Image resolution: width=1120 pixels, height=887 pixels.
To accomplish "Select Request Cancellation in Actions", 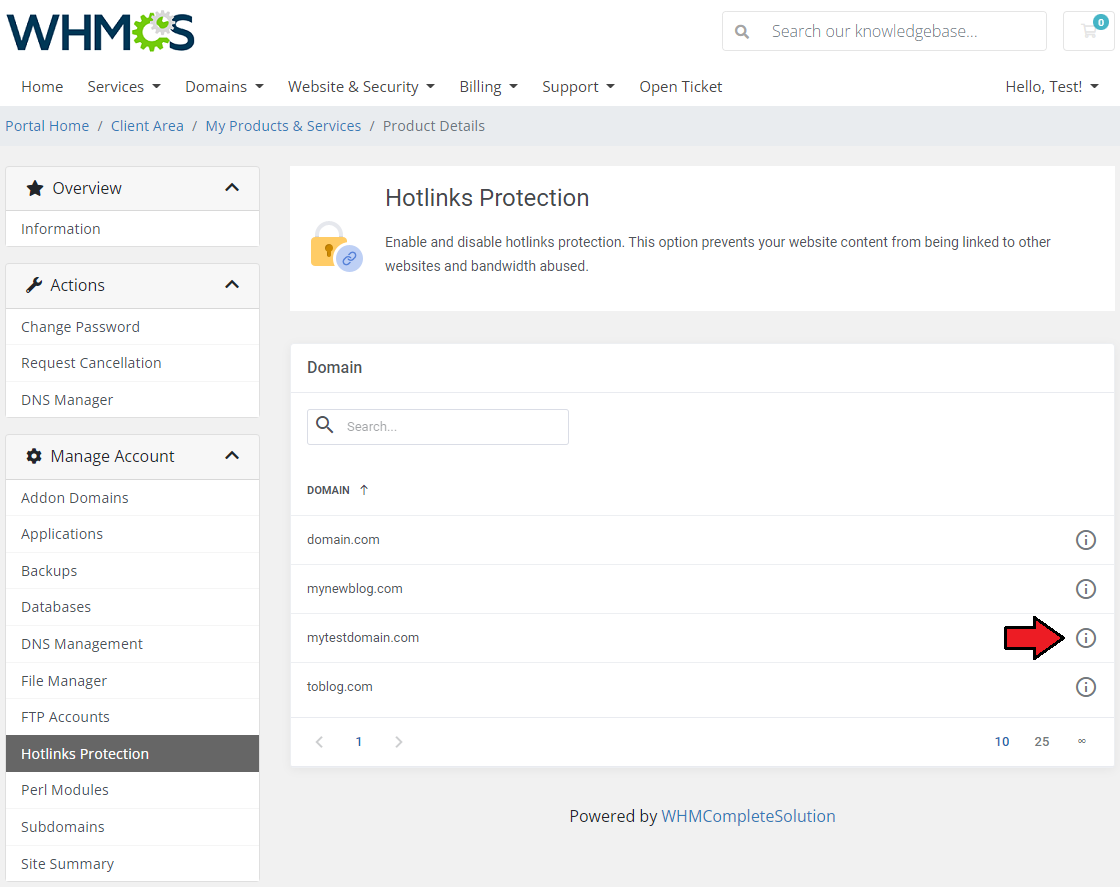I will (132, 363).
